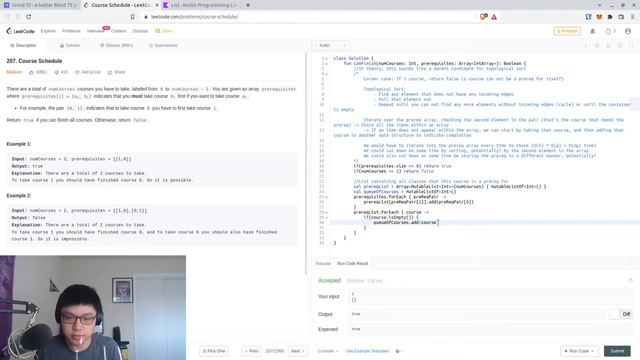
Task: Click the LeetCode logo
Action: tap(20, 31)
